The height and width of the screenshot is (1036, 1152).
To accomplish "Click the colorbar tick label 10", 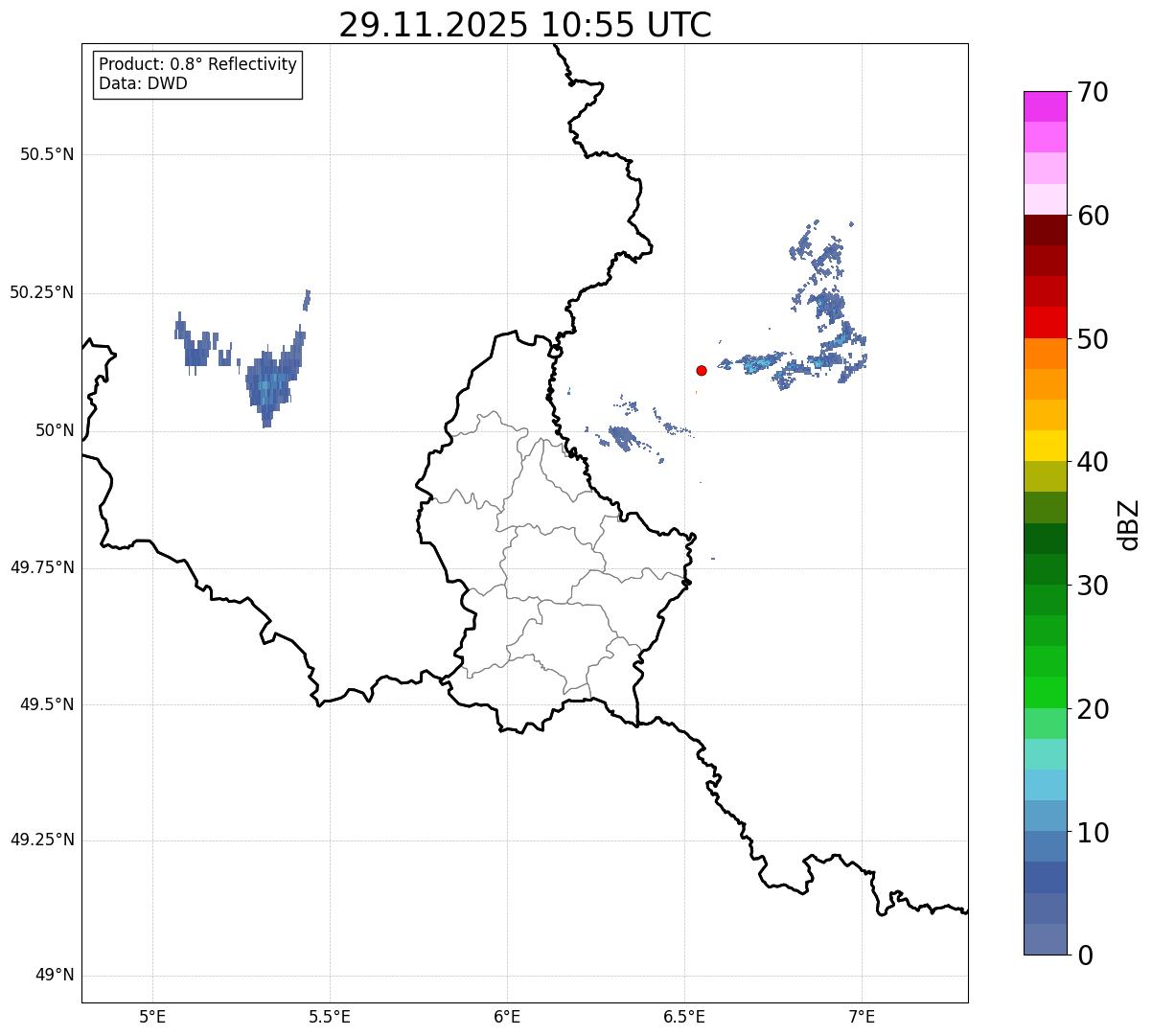I will 1093,833.
